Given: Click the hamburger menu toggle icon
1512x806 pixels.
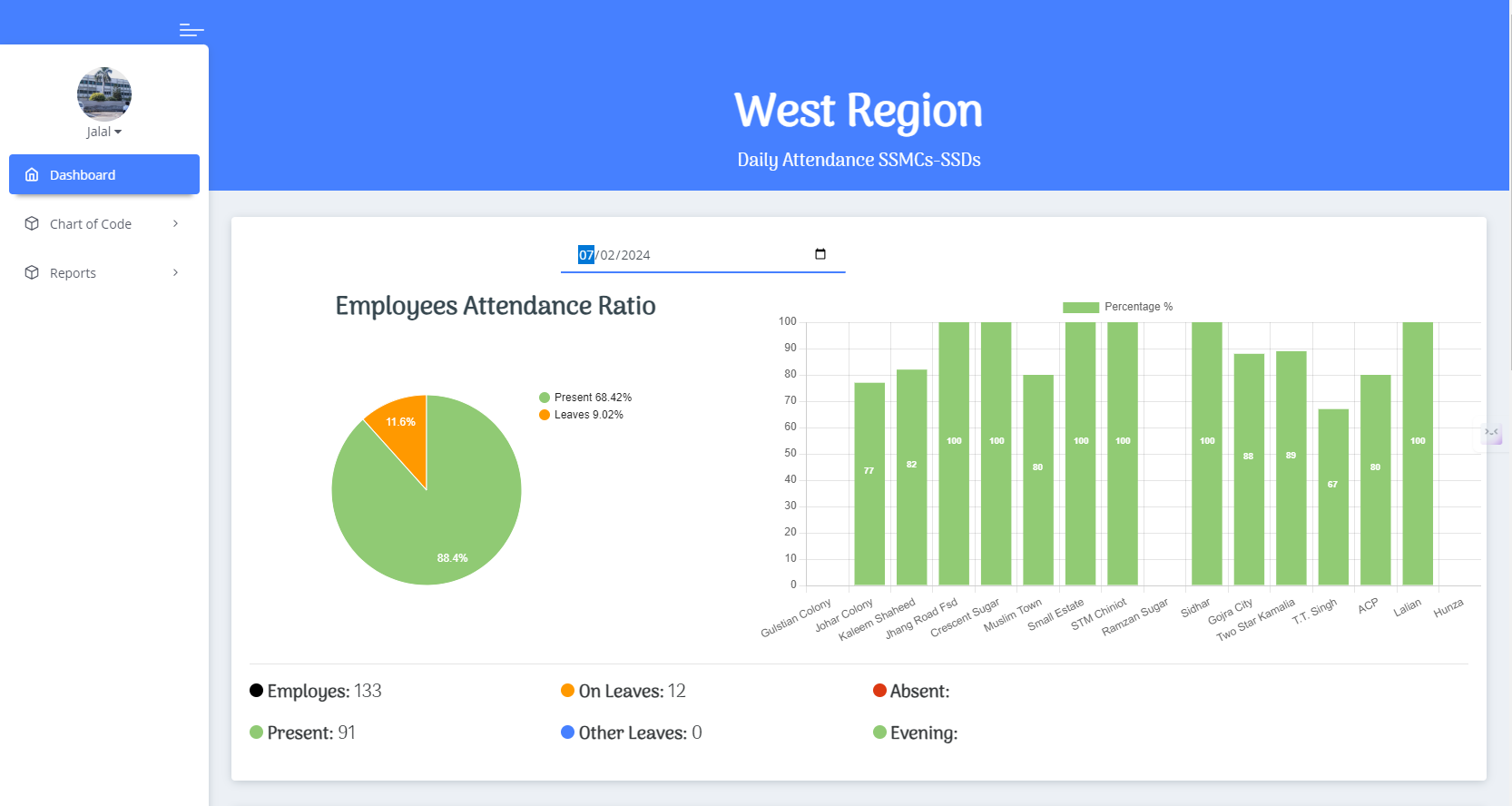Looking at the screenshot, I should (191, 30).
